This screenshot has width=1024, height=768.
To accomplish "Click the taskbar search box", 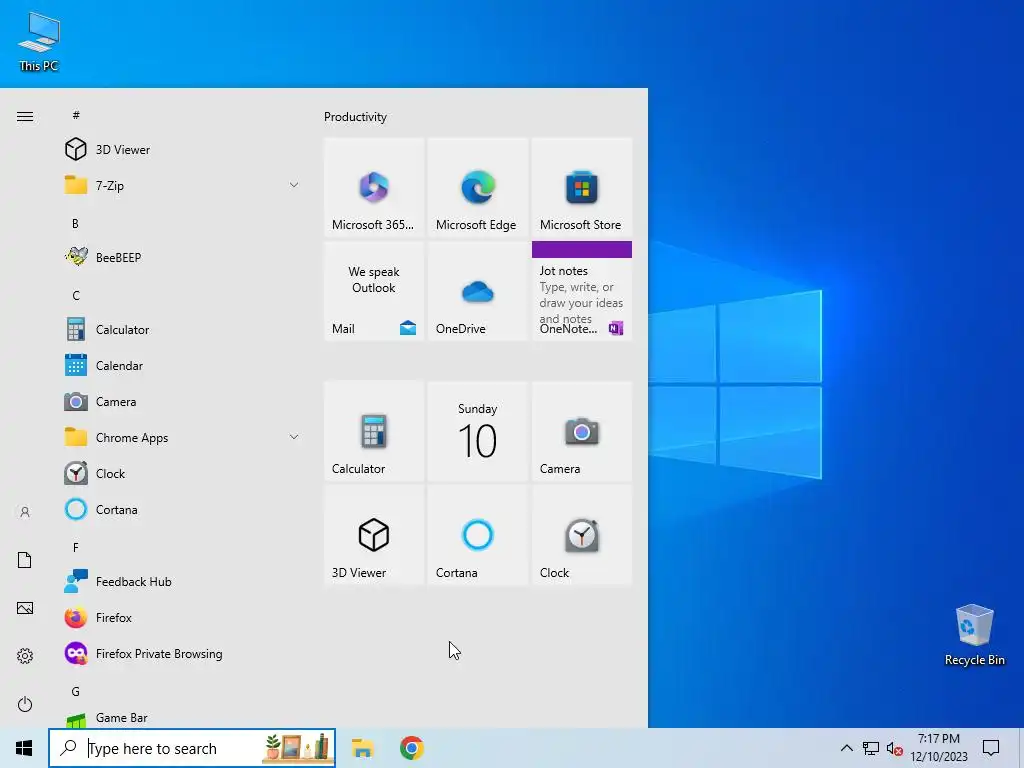I will coord(192,748).
